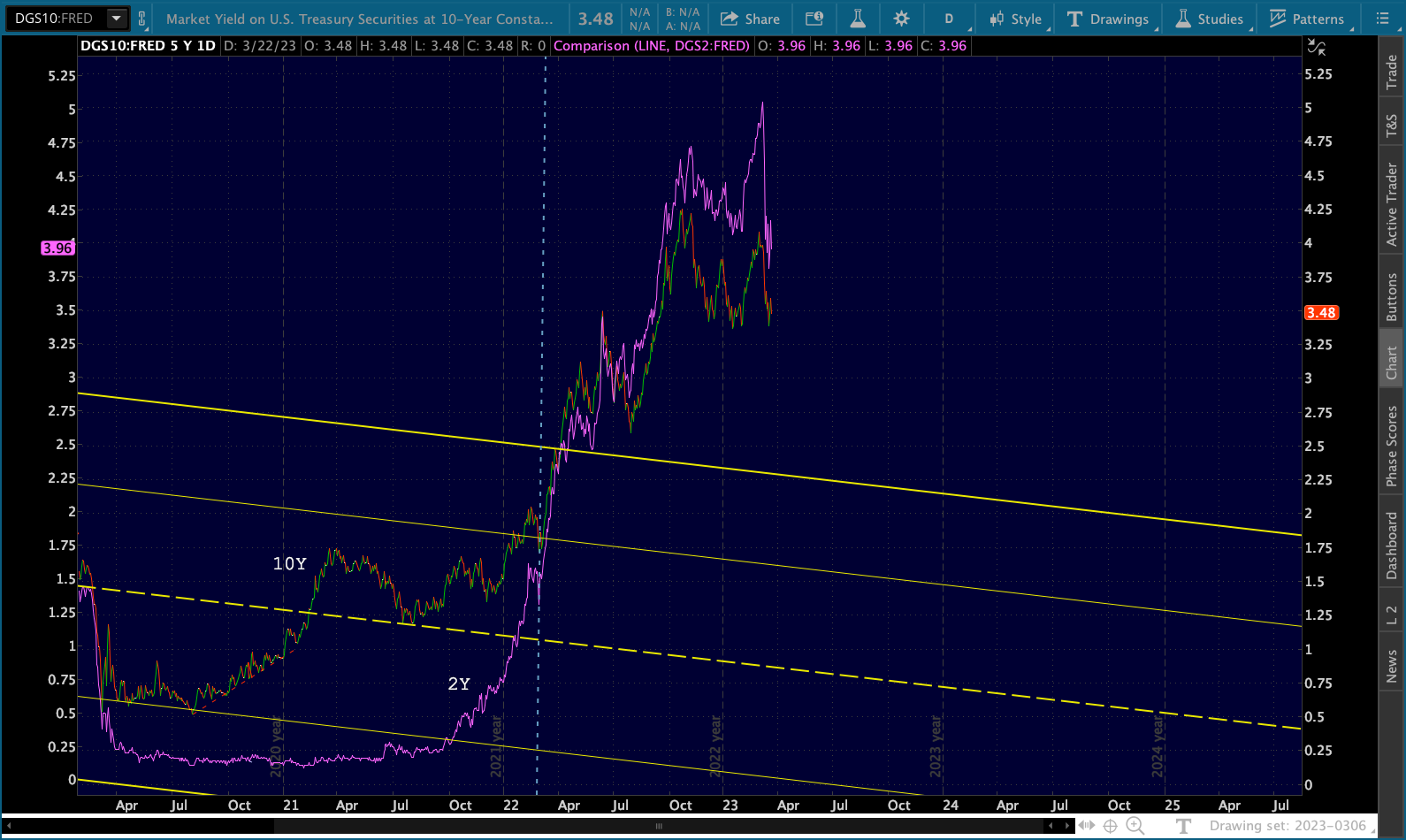Switch to the Active Trader side tab
Viewport: 1406px width, 840px height.
[1391, 203]
